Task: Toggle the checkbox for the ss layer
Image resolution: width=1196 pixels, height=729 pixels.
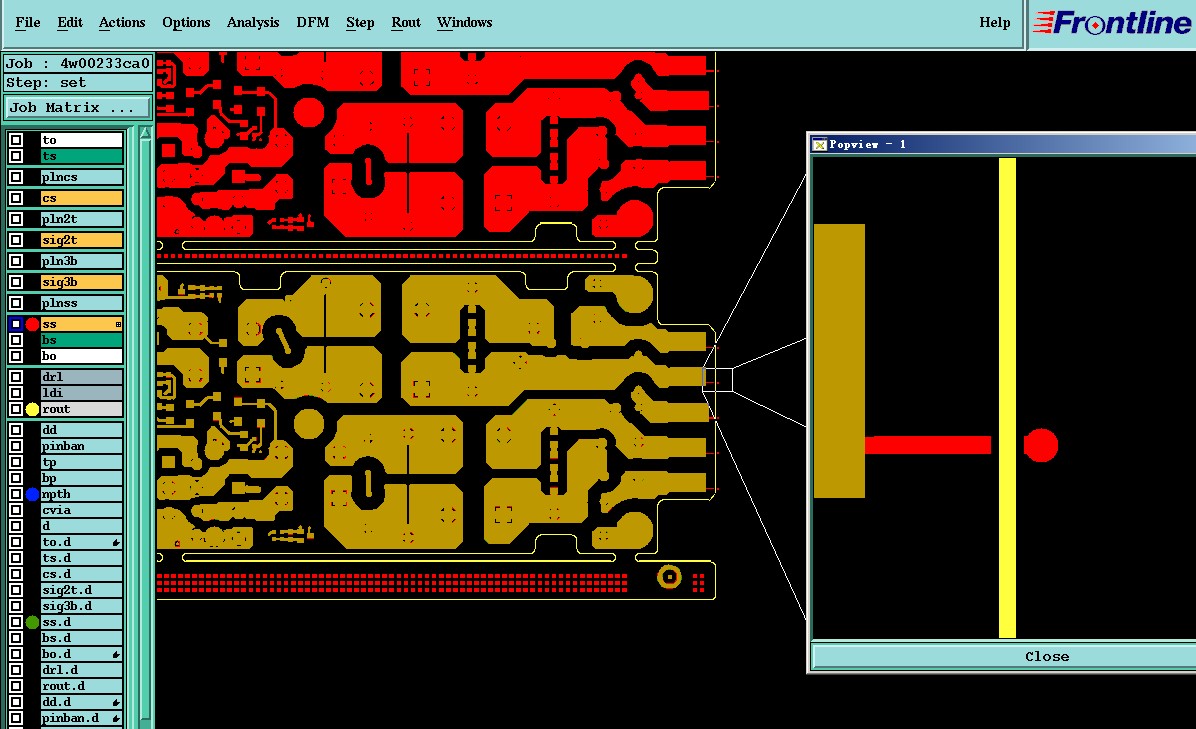Action: pyautogui.click(x=15, y=325)
